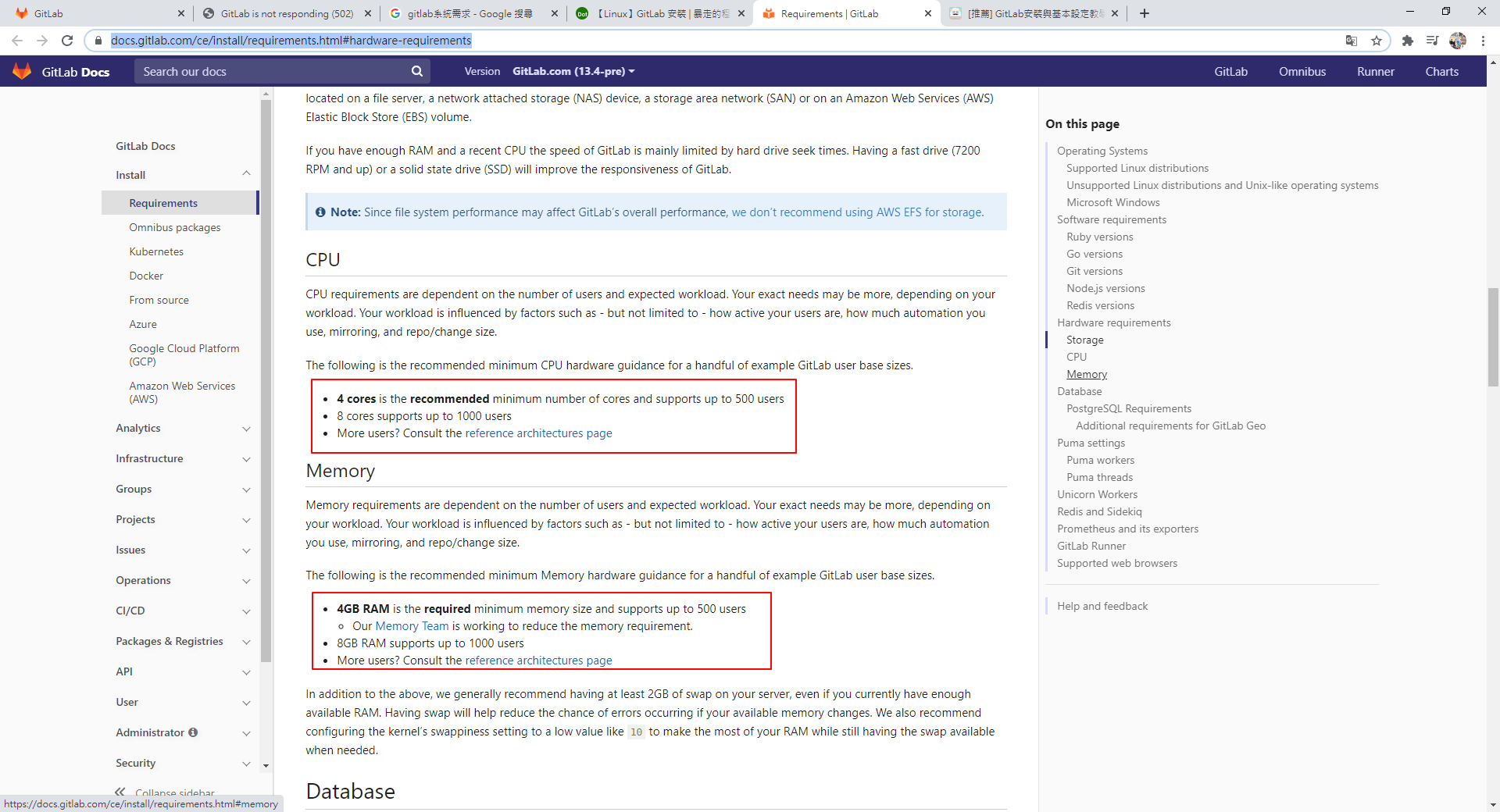Follow the AWS EFS storage recommendation link
The height and width of the screenshot is (812, 1500).
point(857,212)
